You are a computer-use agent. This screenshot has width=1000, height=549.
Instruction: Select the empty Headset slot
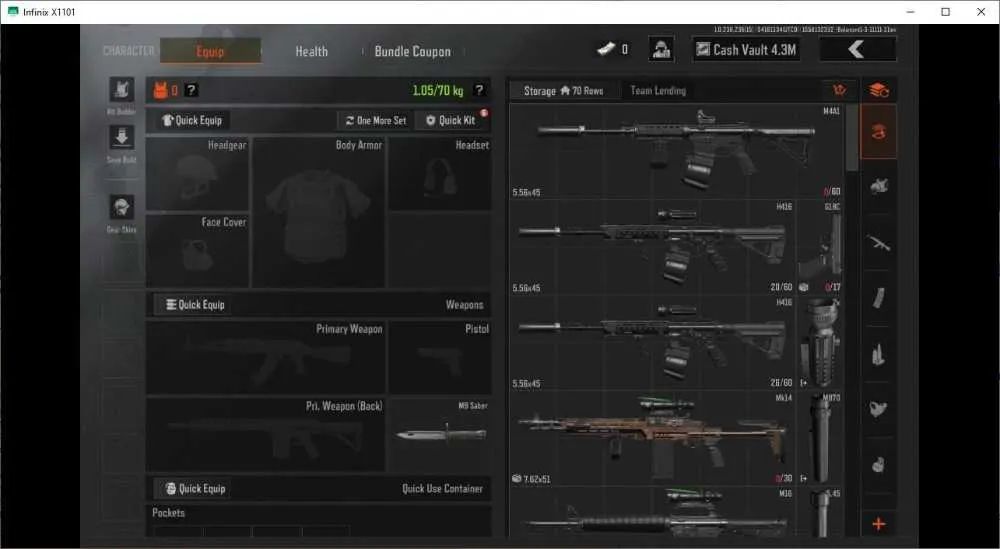(440, 173)
